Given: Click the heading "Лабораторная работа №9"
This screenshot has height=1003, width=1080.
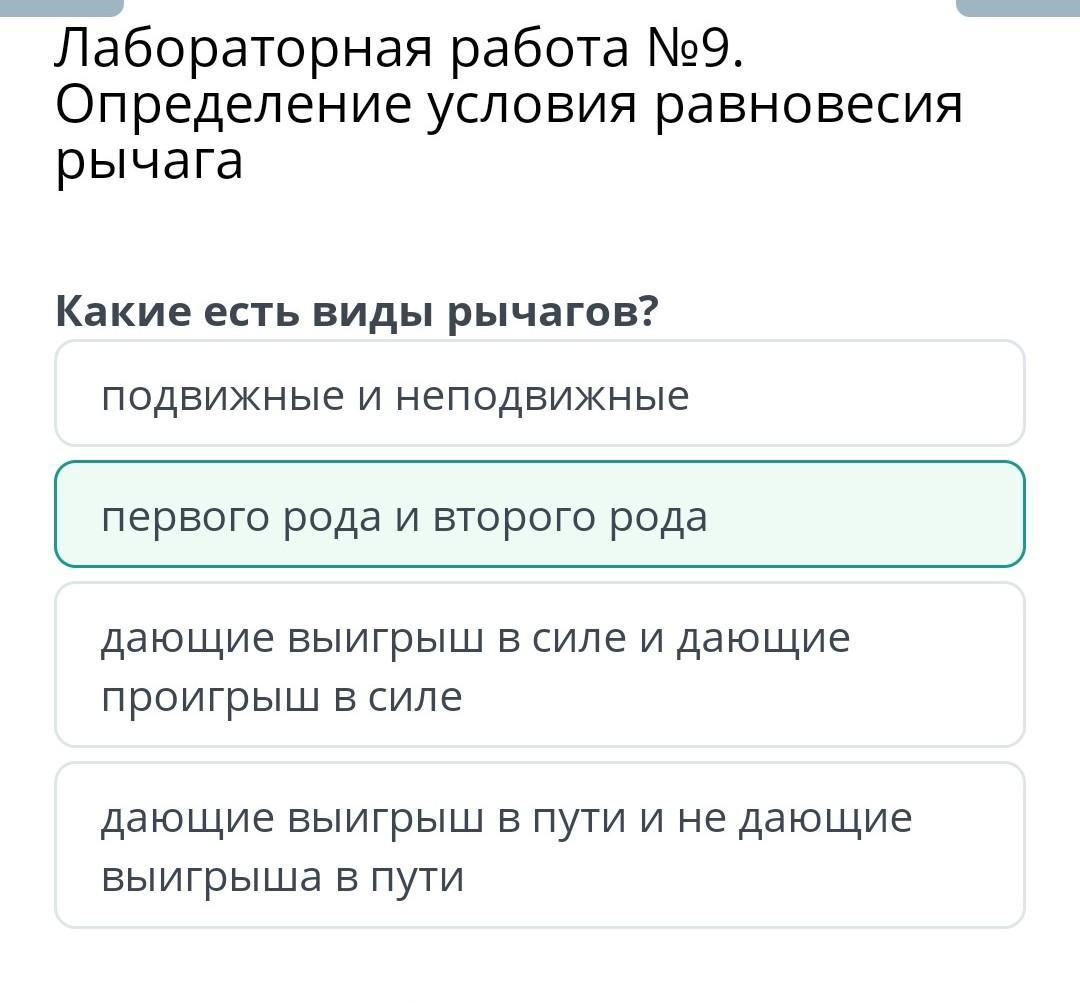Looking at the screenshot, I should tap(400, 50).
